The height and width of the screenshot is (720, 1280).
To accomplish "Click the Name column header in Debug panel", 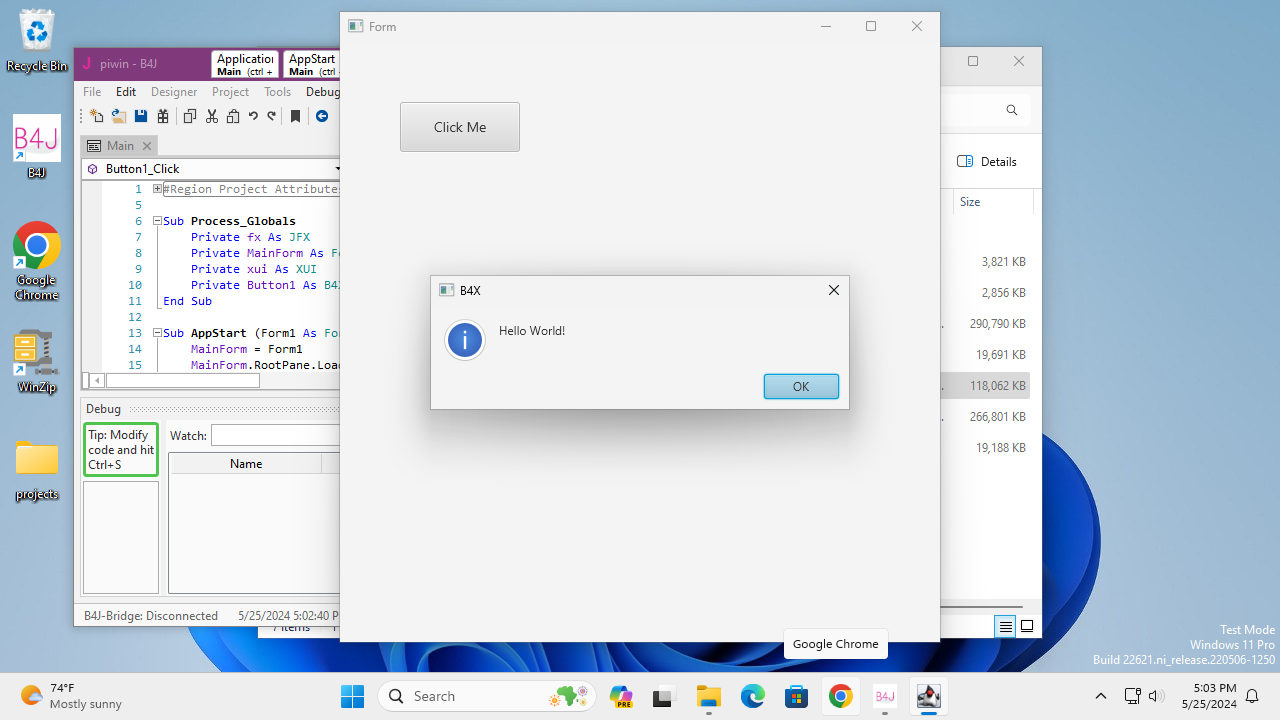I will point(246,464).
